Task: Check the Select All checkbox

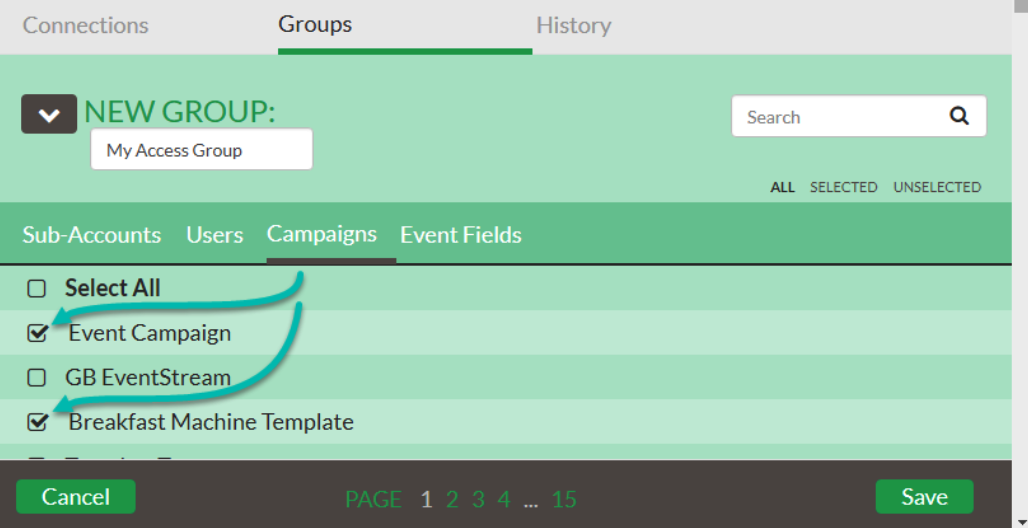Action: (x=37, y=288)
